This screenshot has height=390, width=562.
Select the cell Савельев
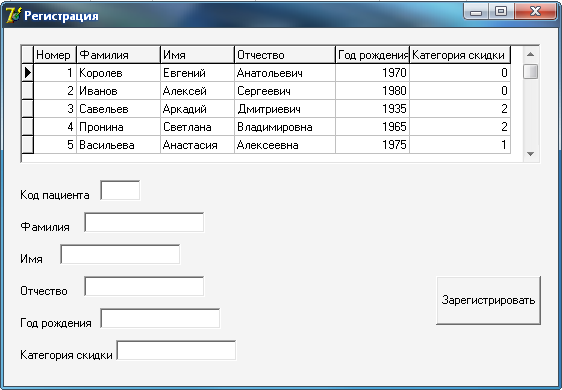tap(118, 109)
